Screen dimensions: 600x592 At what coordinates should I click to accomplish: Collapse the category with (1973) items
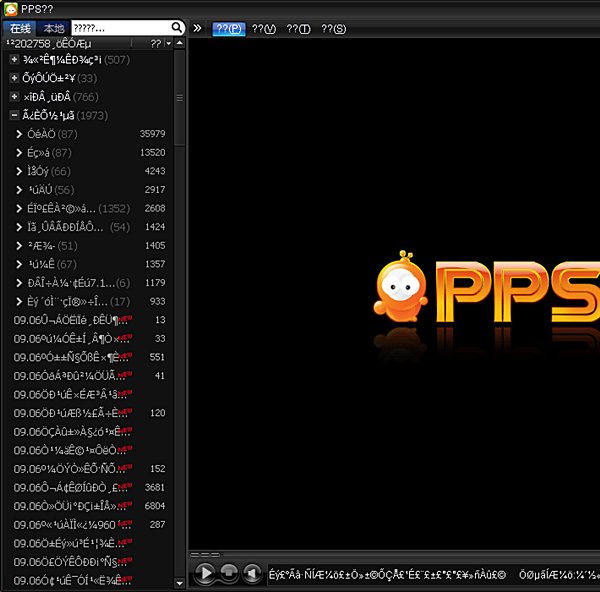pyautogui.click(x=14, y=115)
